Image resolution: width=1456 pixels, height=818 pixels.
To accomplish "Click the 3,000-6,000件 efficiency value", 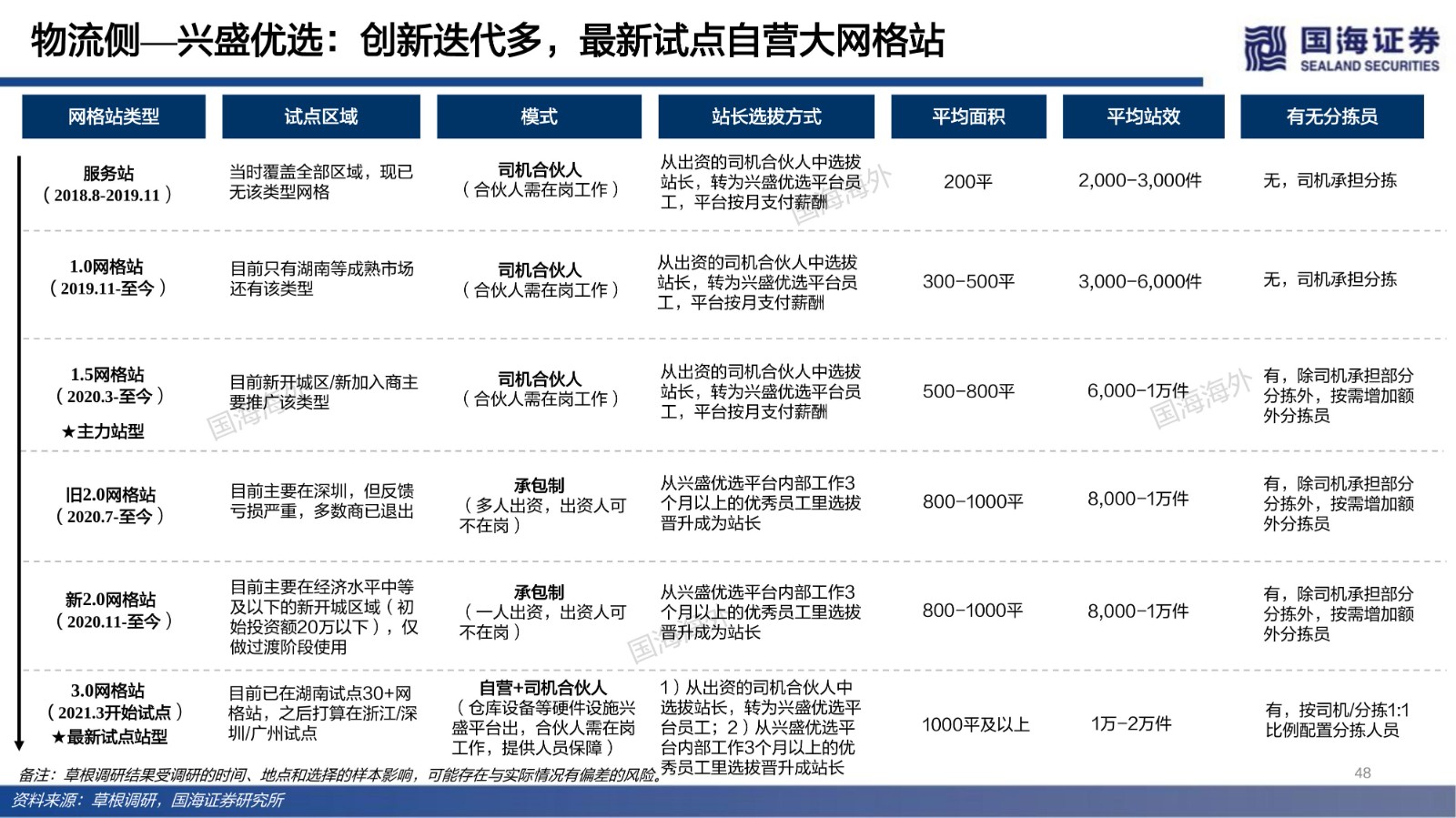I will 1140,282.
